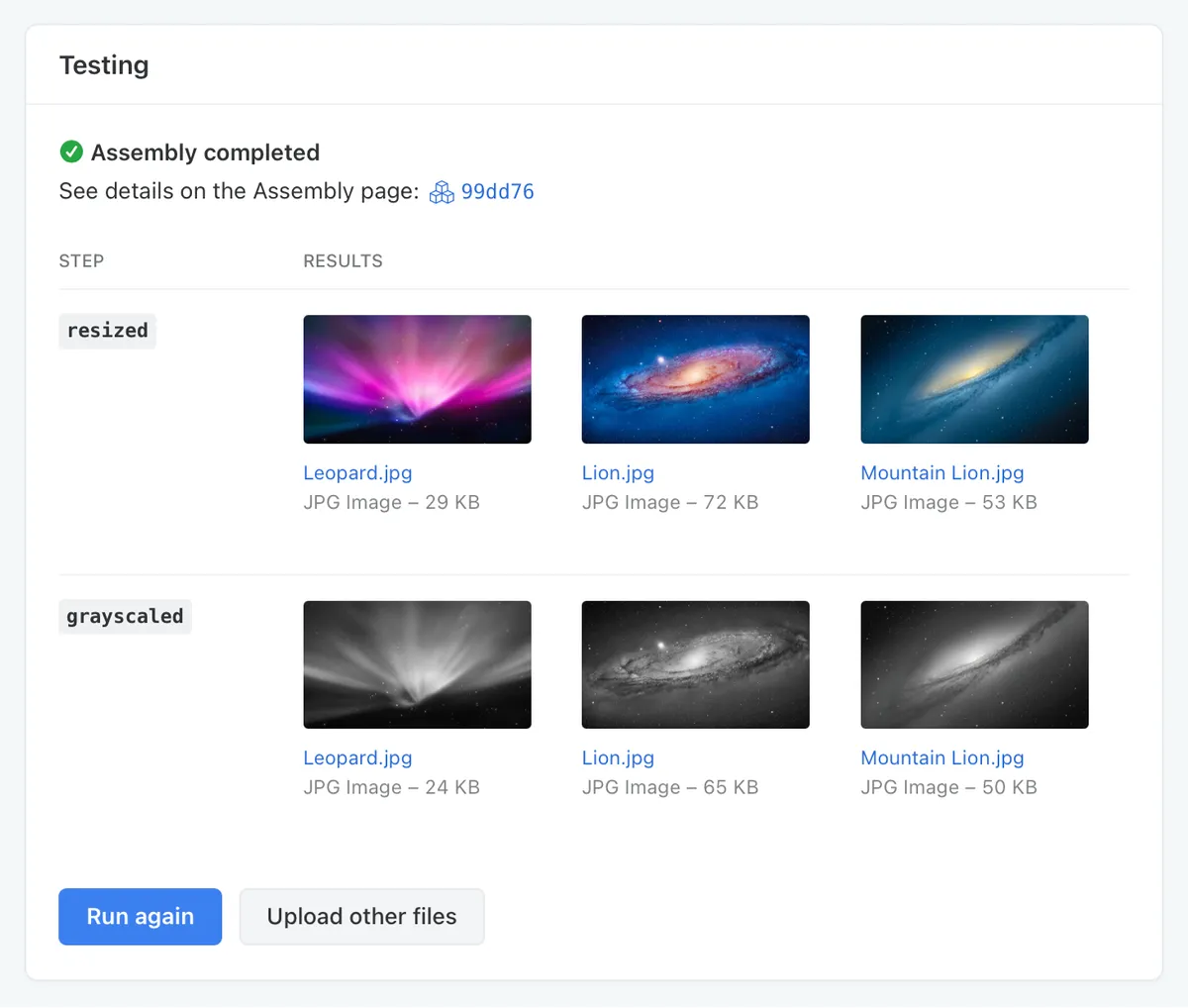Click the Testing panel title
The width and height of the screenshot is (1188, 1008).
pos(104,64)
